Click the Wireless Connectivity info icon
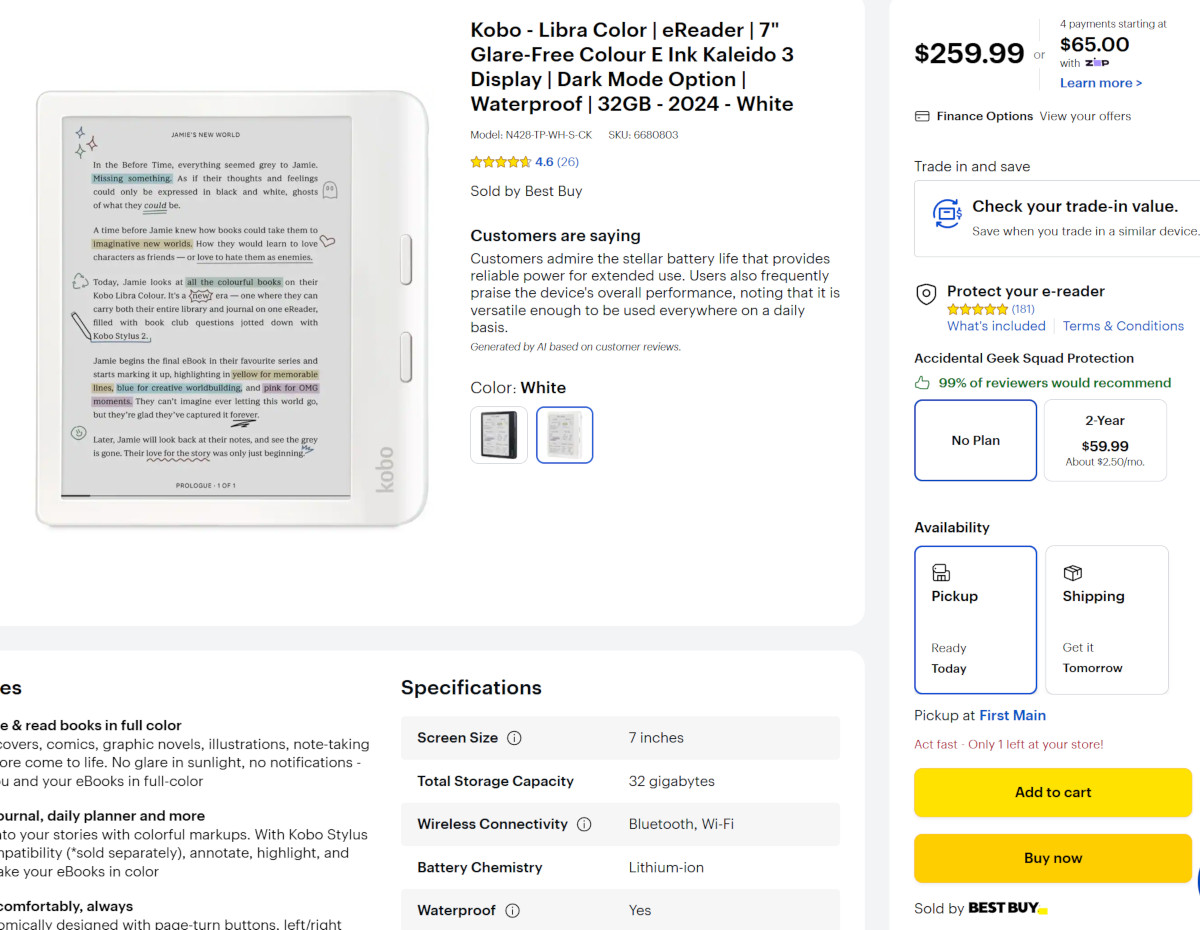The width and height of the screenshot is (1200, 930). (584, 825)
